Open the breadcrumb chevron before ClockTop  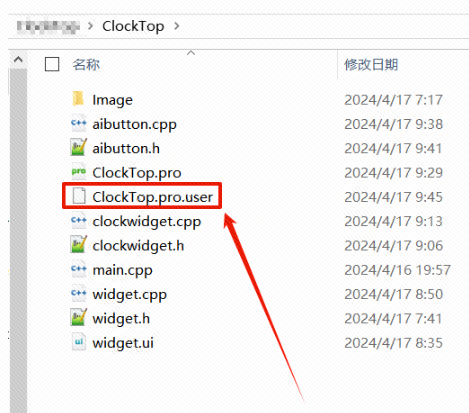click(90, 26)
